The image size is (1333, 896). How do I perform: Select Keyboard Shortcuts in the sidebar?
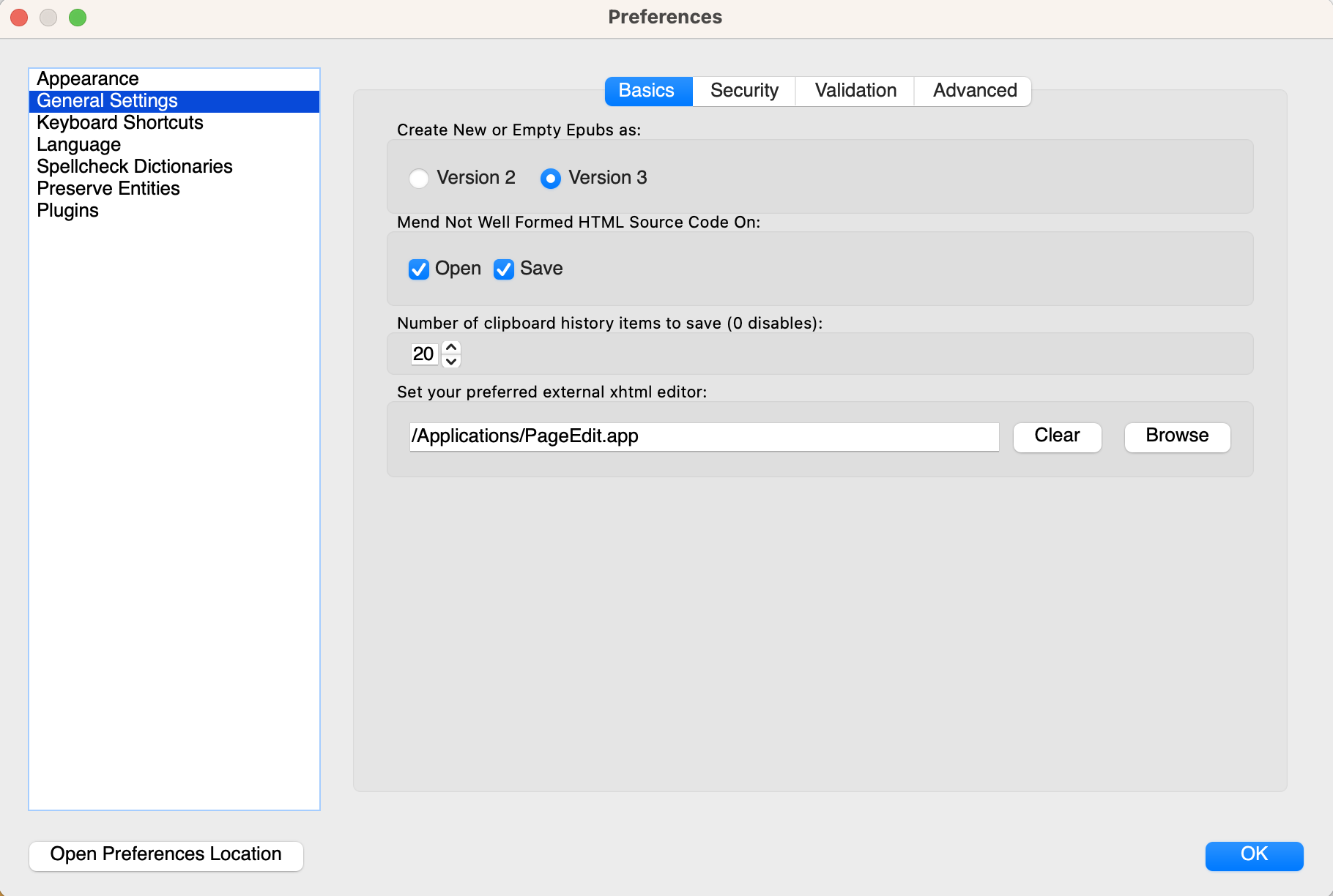click(x=120, y=122)
